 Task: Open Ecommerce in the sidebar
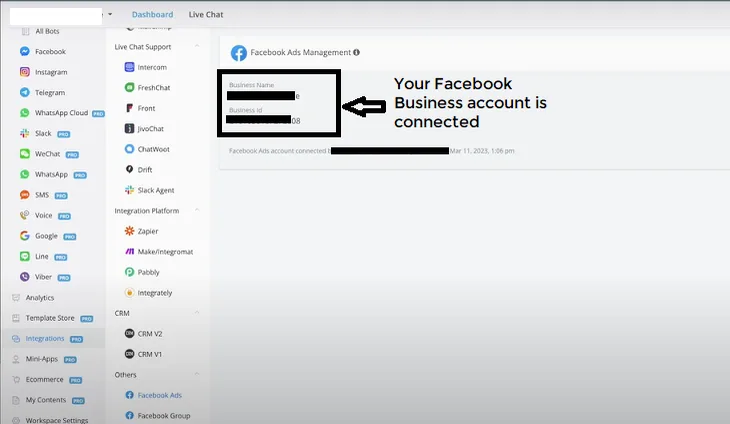45,379
